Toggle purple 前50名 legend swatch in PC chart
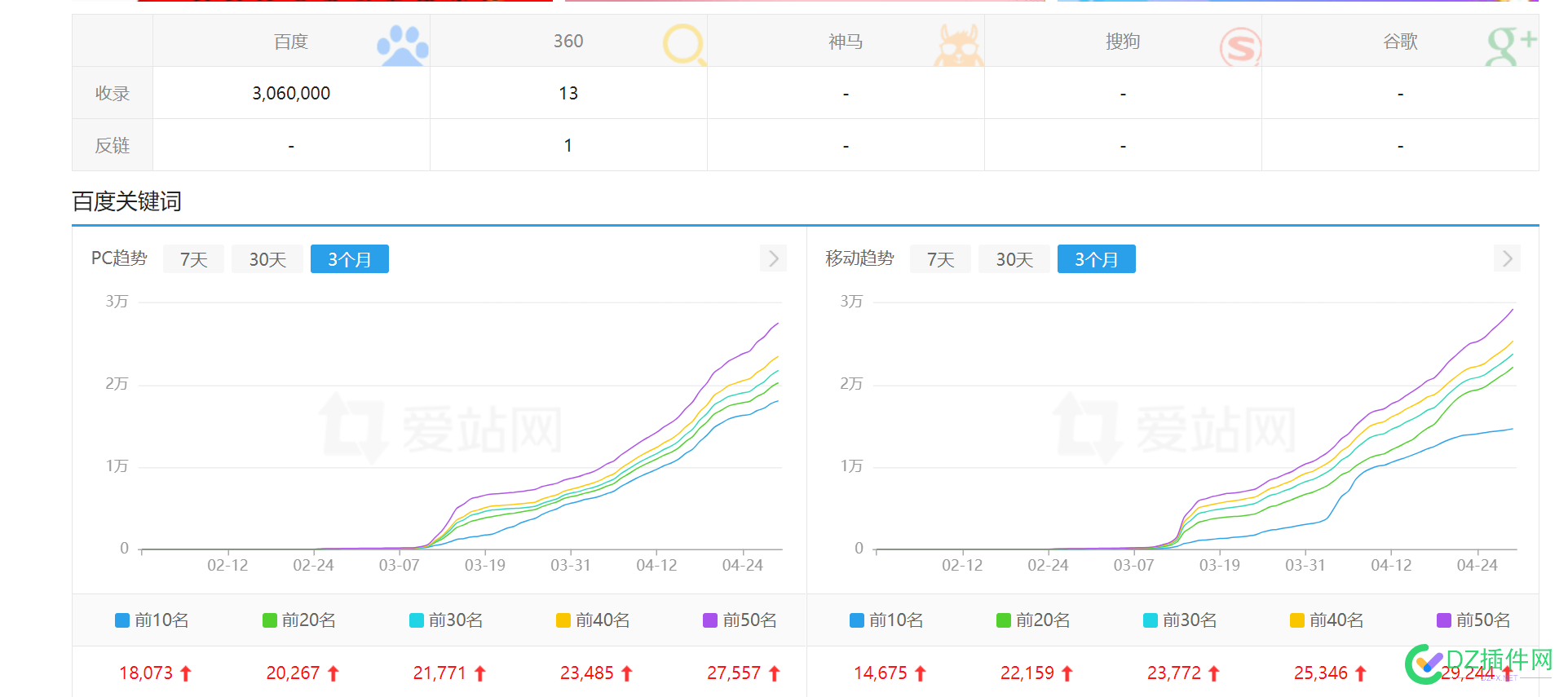Screen dimensions: 1568x697 pyautogui.click(x=710, y=620)
